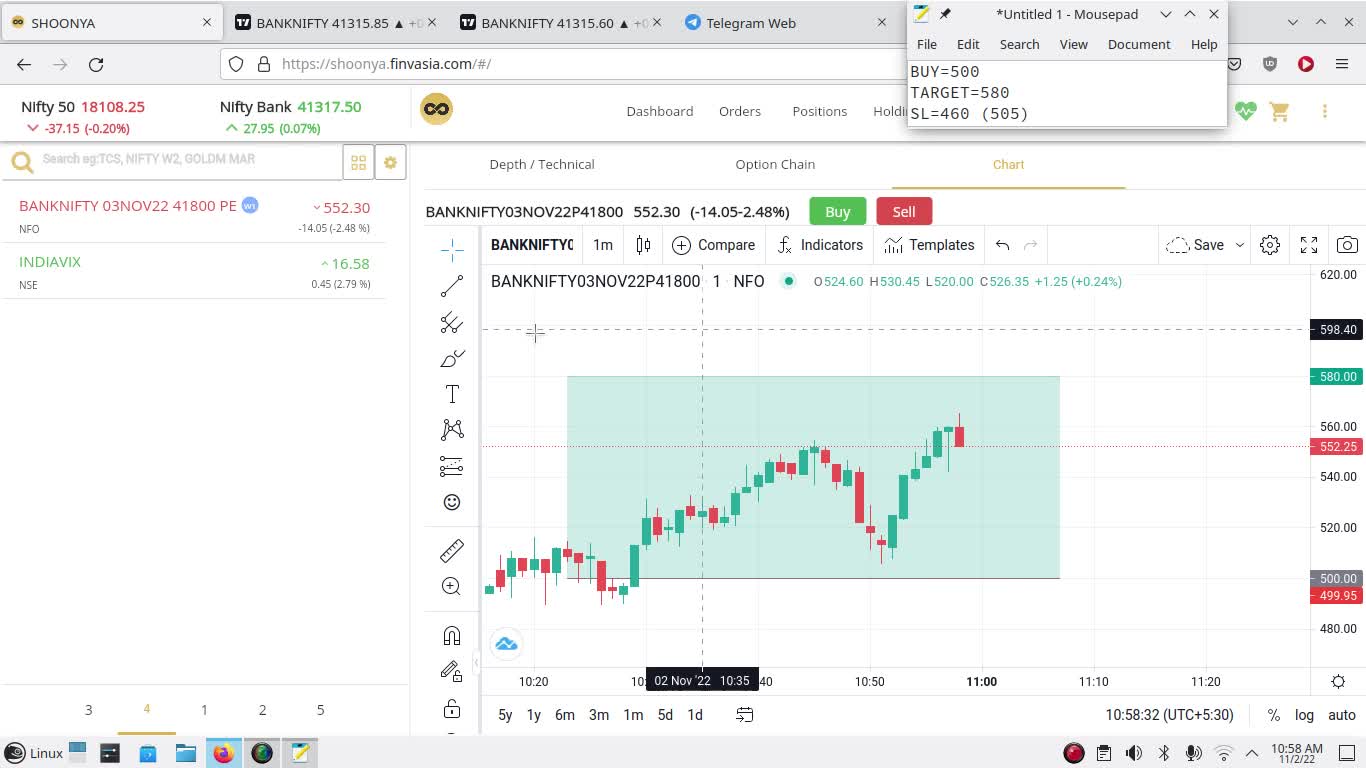Image resolution: width=1366 pixels, height=768 pixels.
Task: Open chart timezone menu UTC+5:30
Action: click(x=1169, y=715)
